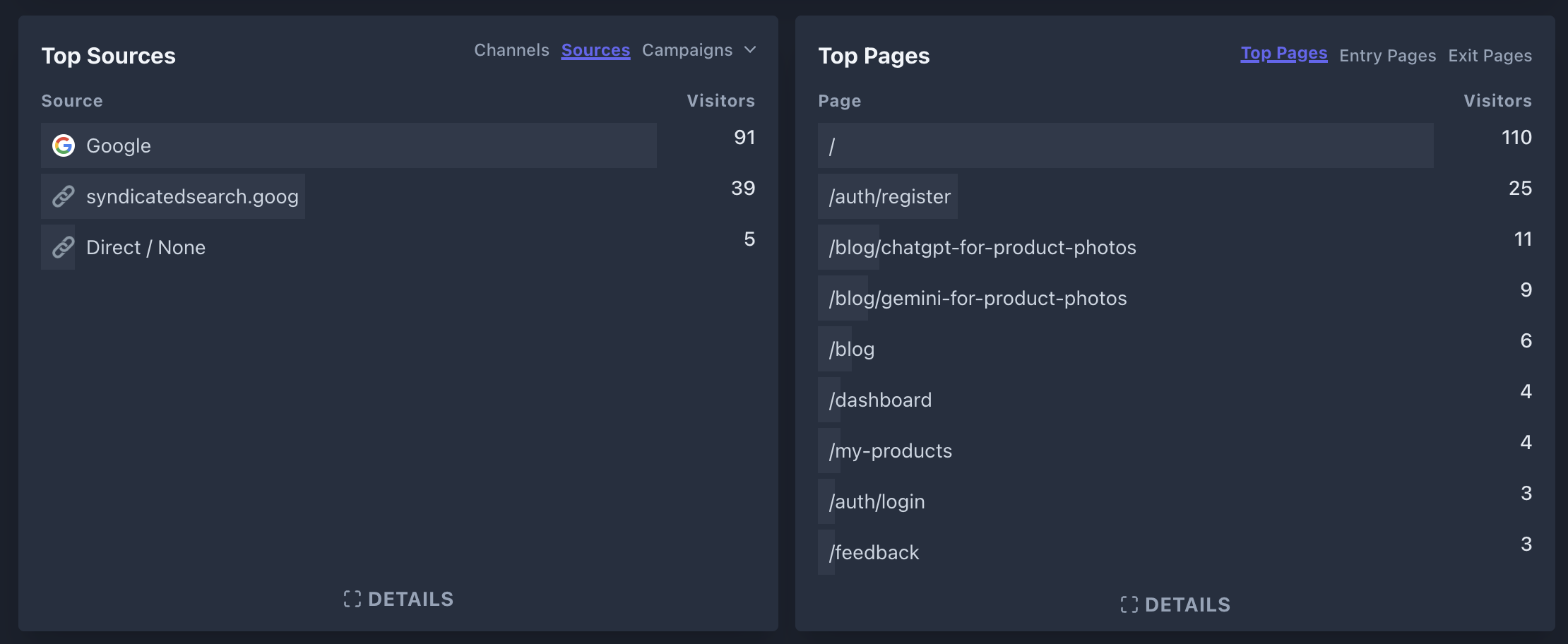The width and height of the screenshot is (1568, 644).
Task: Select the /blog/gemini-for-product-photos page
Action: tap(978, 298)
